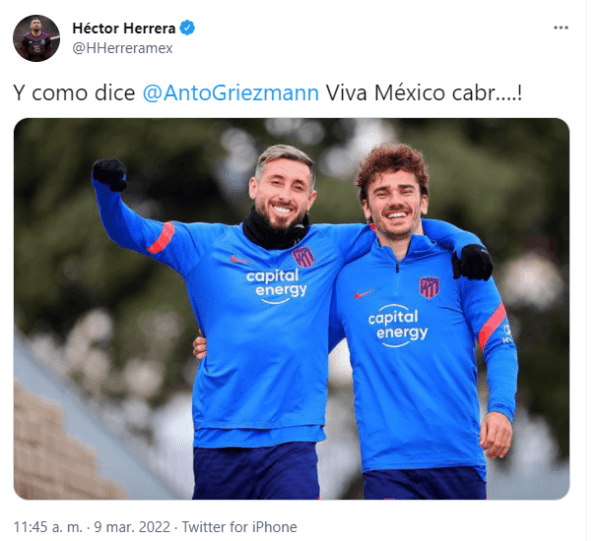
Task: Click the Héctor Herrera display name
Action: point(124,28)
